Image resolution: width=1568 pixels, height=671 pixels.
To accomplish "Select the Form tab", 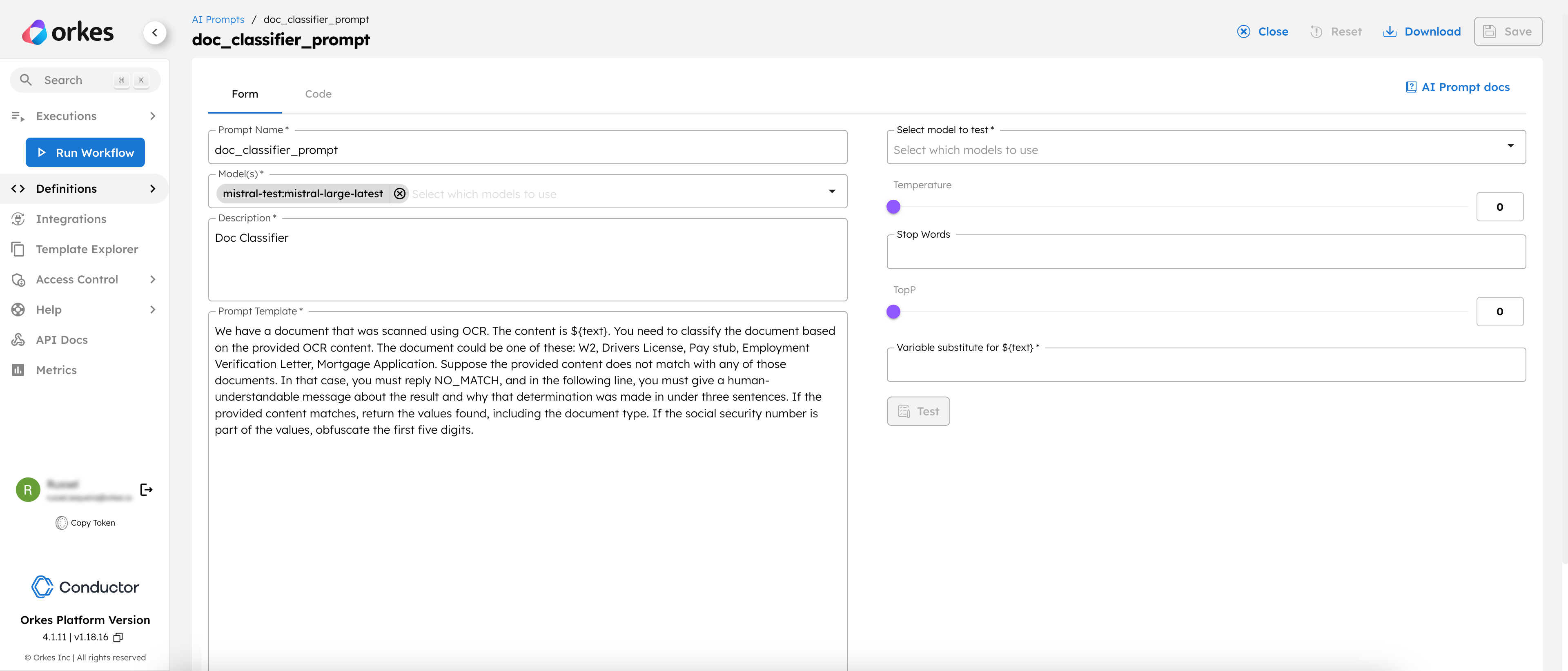I will [245, 94].
